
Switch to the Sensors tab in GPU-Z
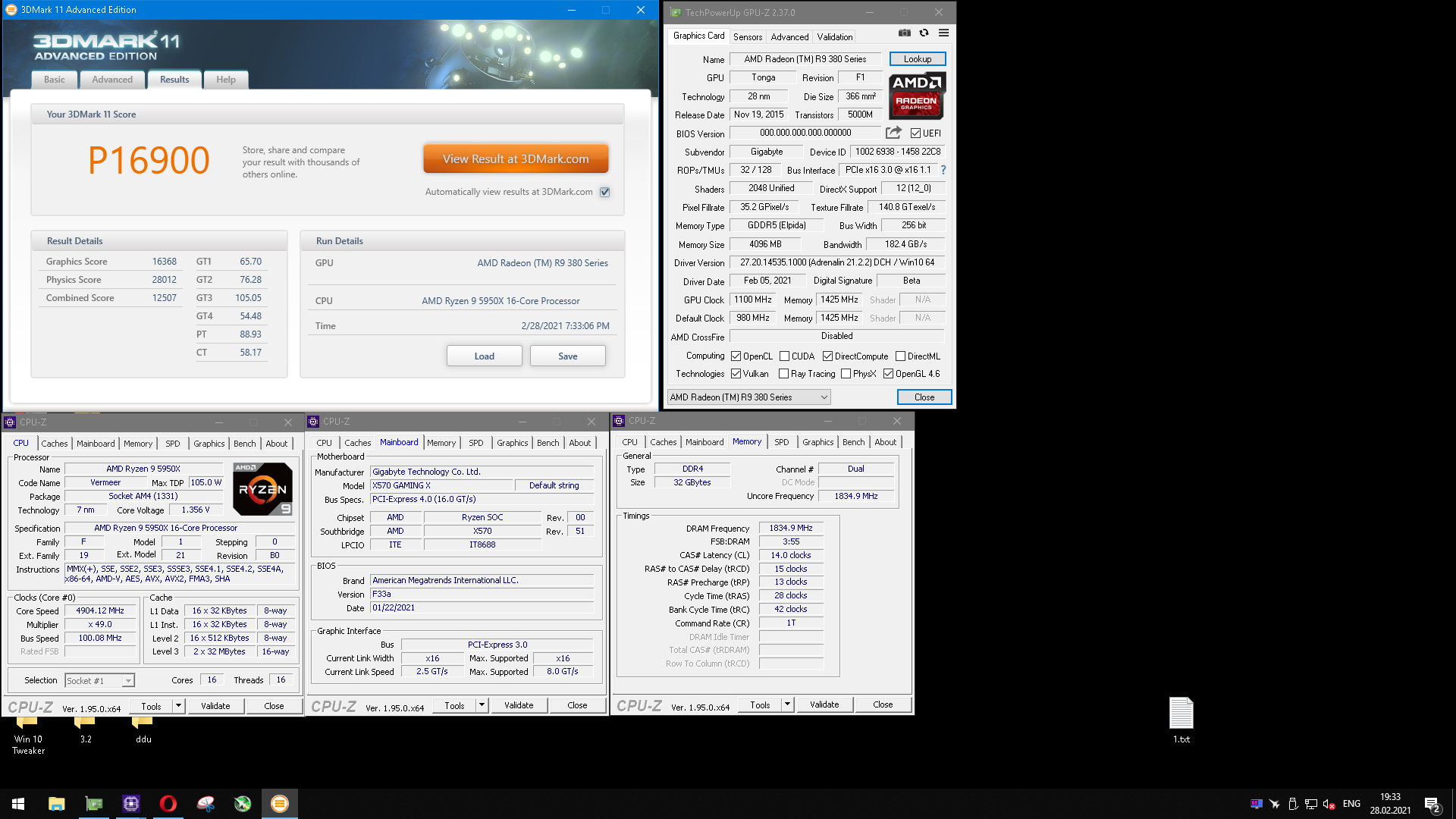(x=748, y=36)
